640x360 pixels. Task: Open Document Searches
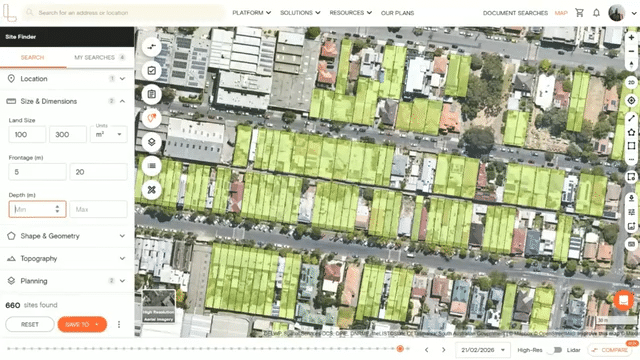[515, 13]
